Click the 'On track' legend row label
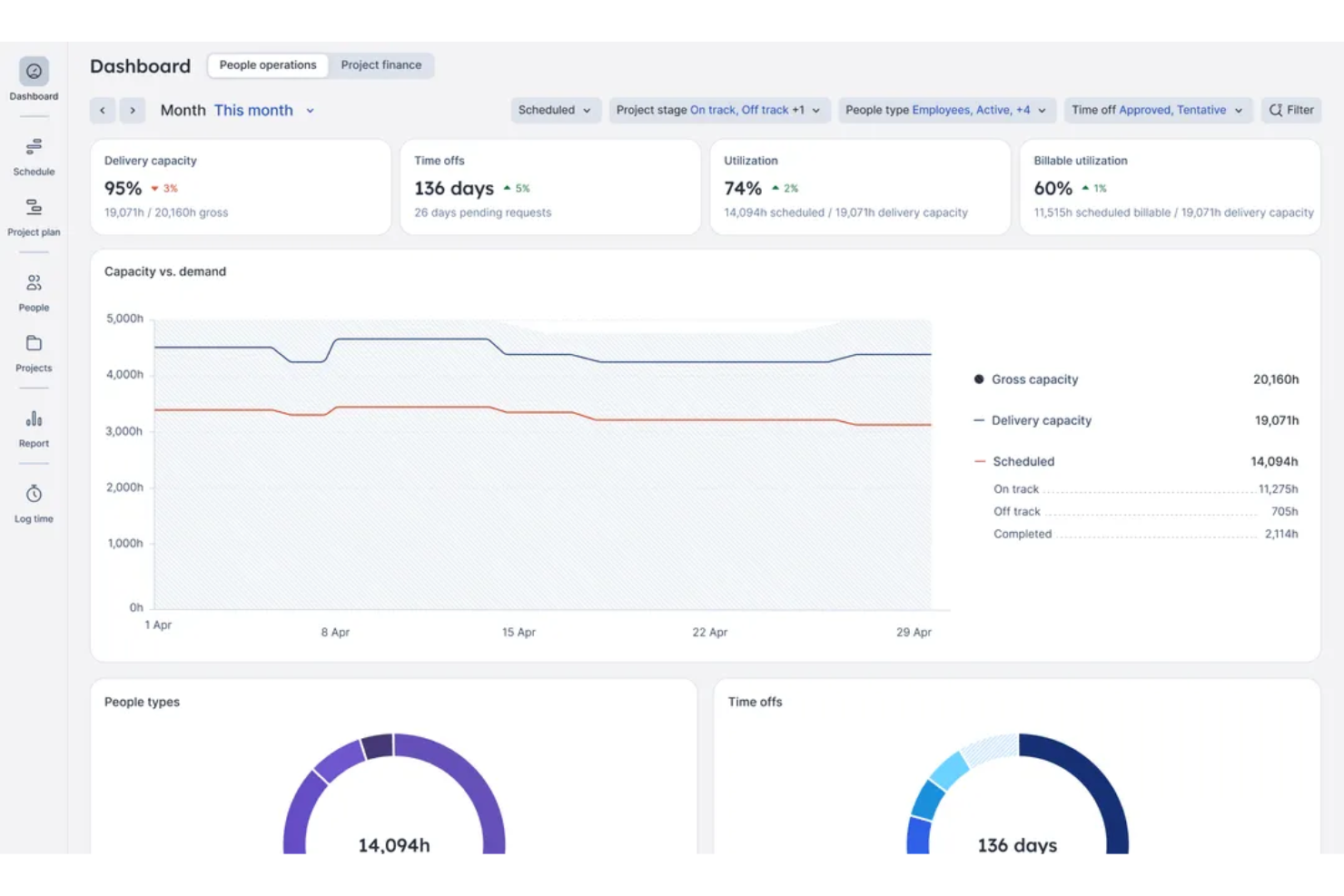Image resolution: width=1344 pixels, height=896 pixels. (1016, 489)
